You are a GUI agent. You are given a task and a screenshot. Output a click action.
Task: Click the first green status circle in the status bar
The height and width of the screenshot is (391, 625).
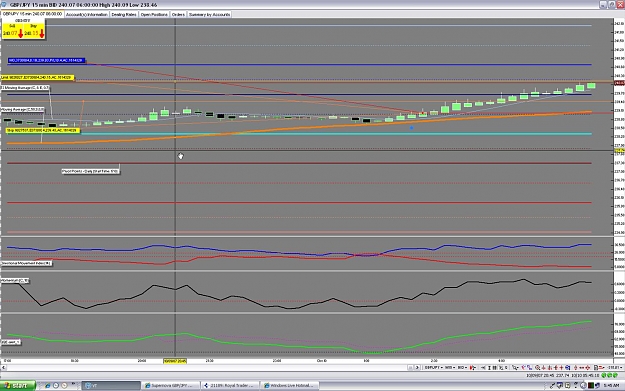603,375
